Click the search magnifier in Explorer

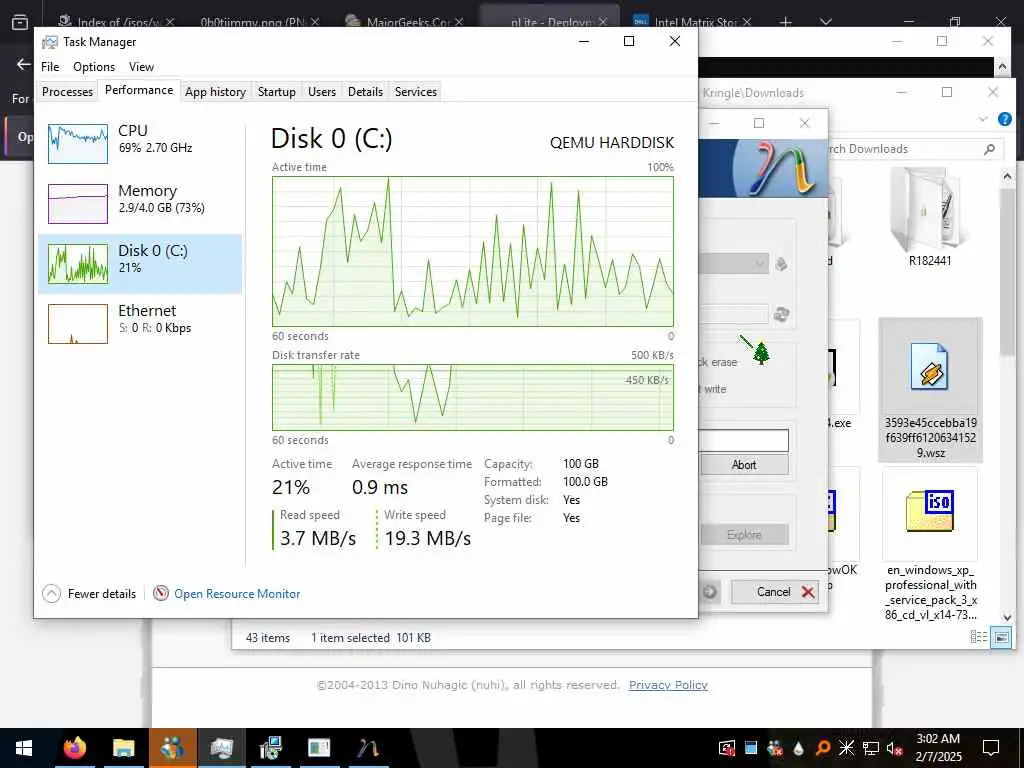click(x=989, y=149)
